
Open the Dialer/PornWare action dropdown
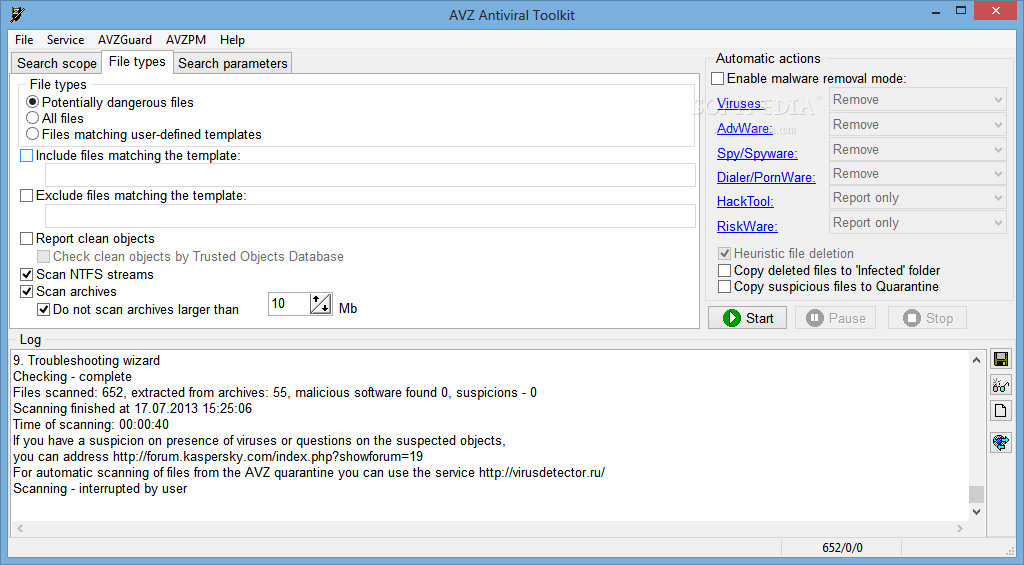(918, 174)
